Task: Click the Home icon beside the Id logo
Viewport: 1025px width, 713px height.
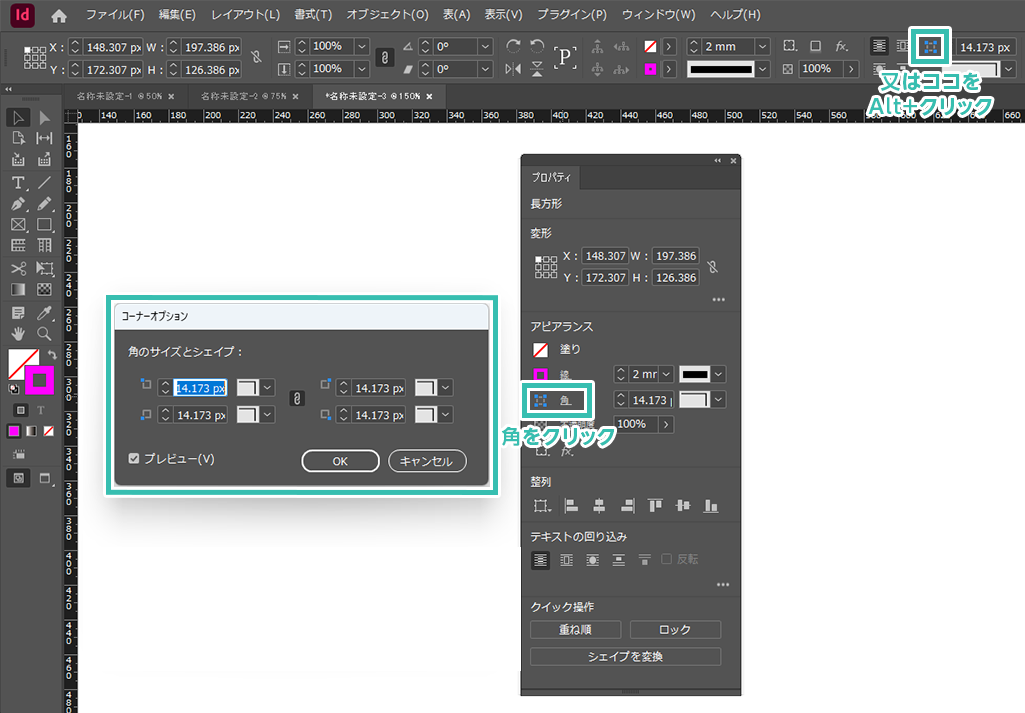Action: tap(59, 16)
